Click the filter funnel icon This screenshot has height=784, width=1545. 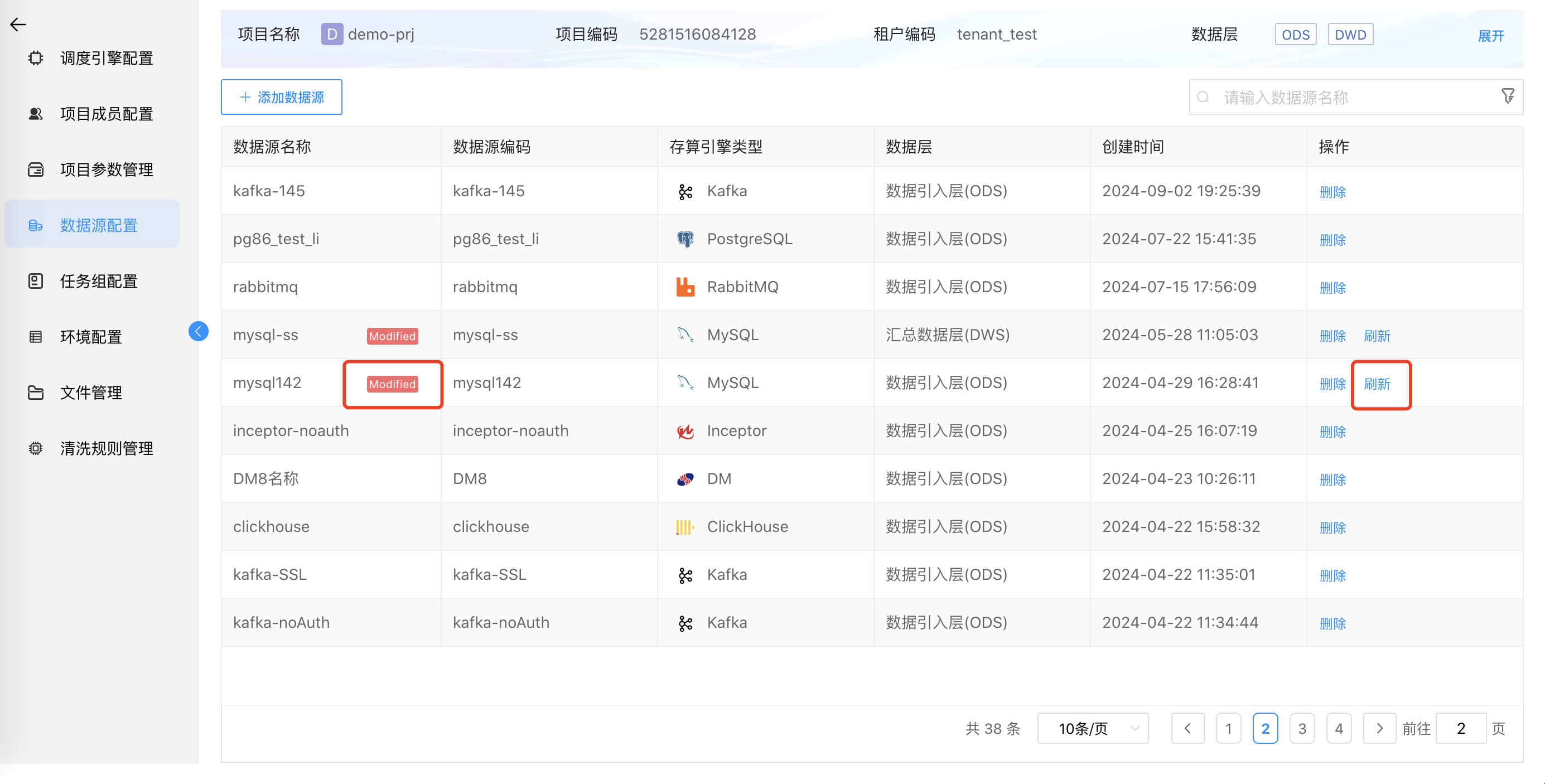tap(1507, 96)
